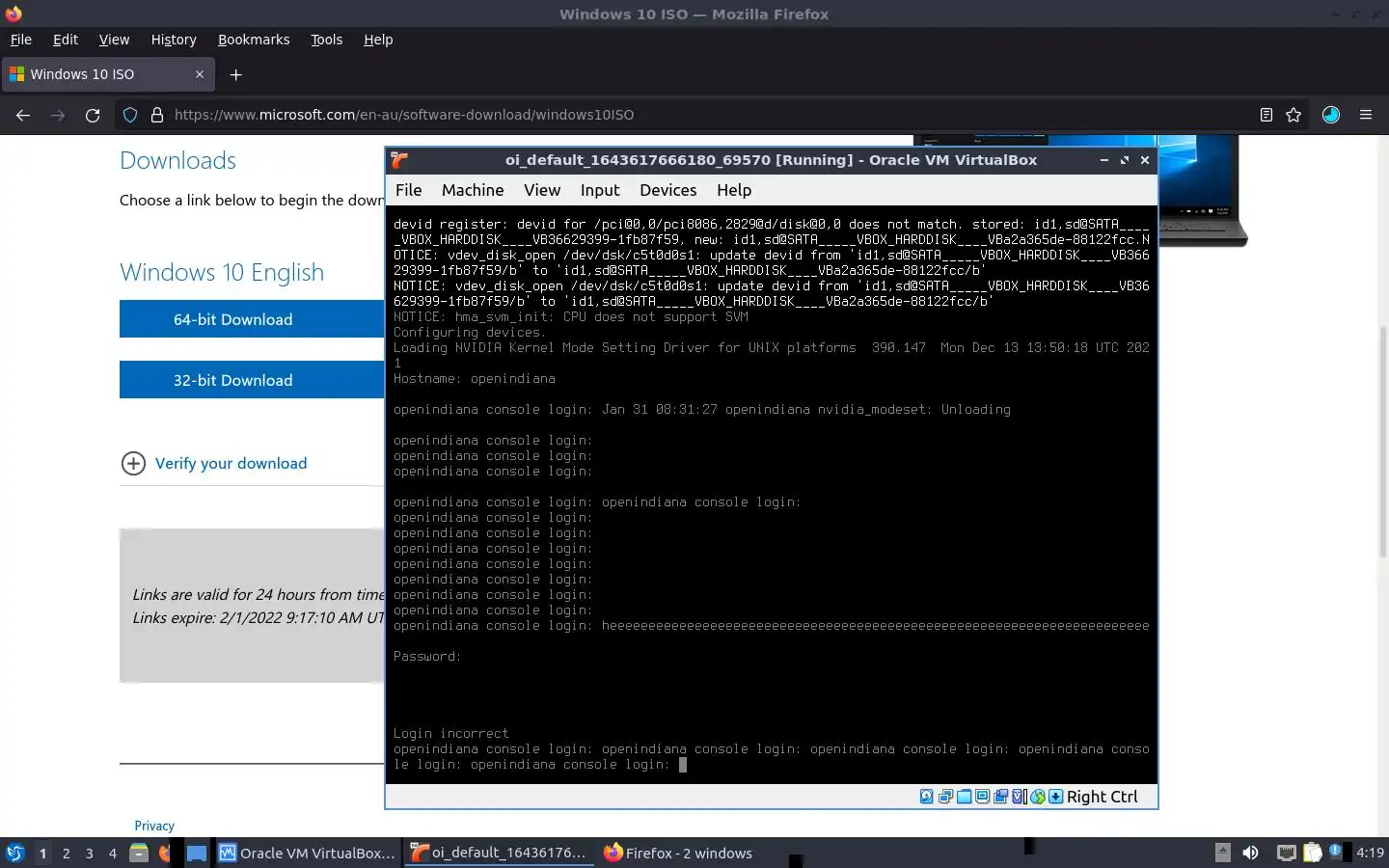1389x868 pixels.
Task: Click VirtualBox CPU virtualization status icon
Action: click(x=1020, y=797)
